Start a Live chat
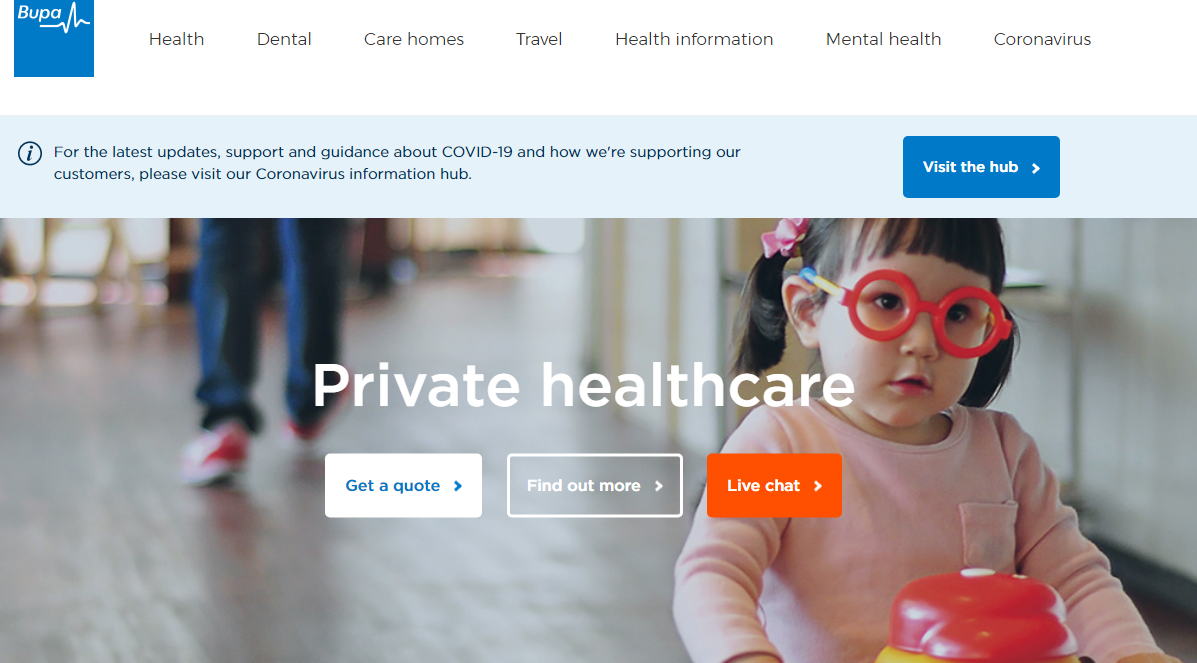Viewport: 1197px width, 663px height. pos(774,486)
